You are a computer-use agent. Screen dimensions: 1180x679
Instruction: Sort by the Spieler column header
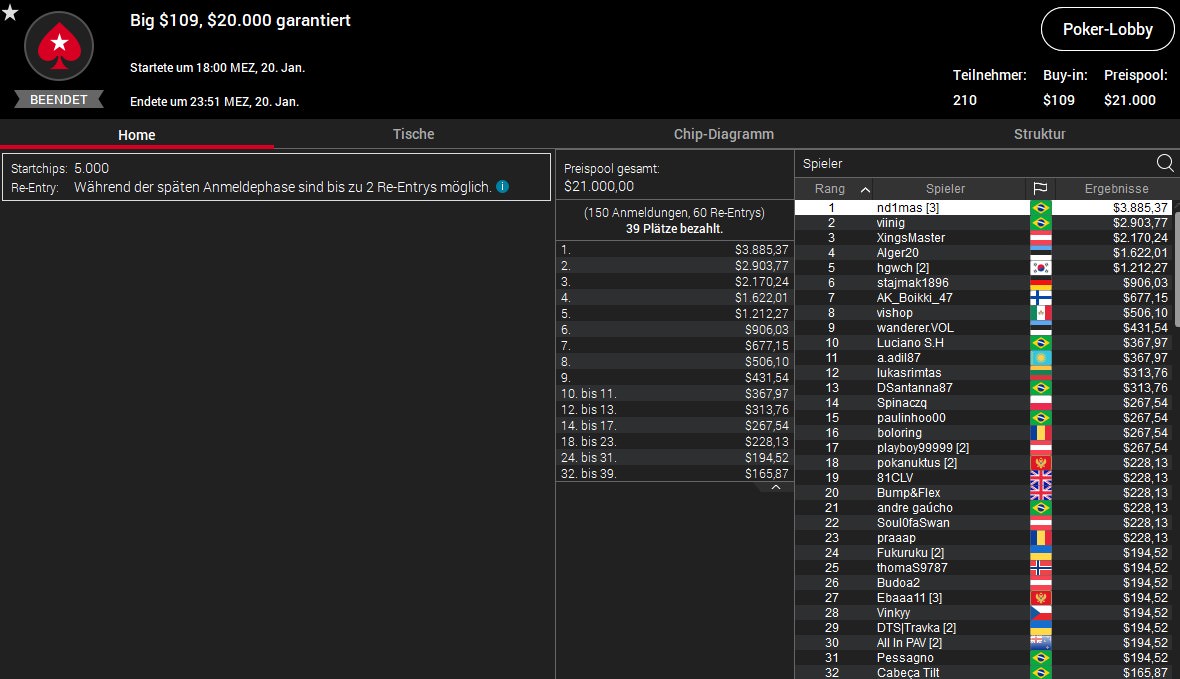click(x=945, y=189)
